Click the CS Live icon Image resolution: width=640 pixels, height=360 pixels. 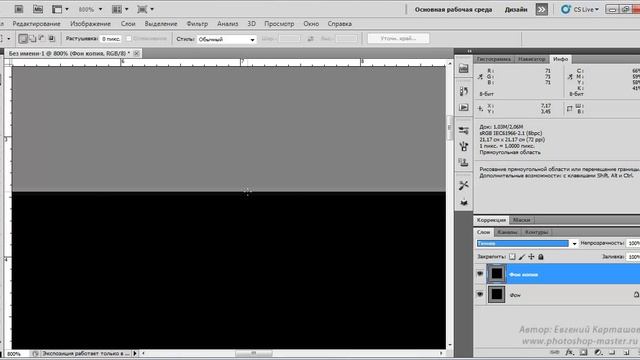tap(565, 9)
